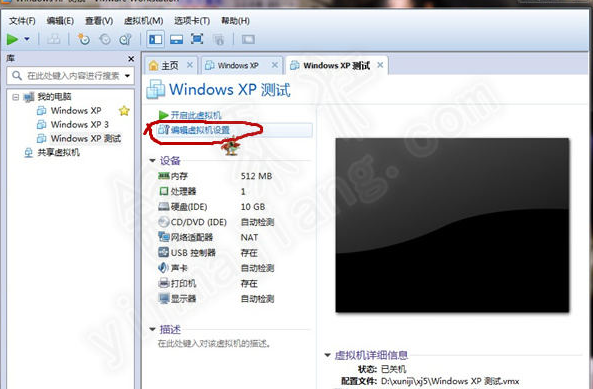
Task: Open the 选项卡(T) menu
Action: tap(192, 21)
